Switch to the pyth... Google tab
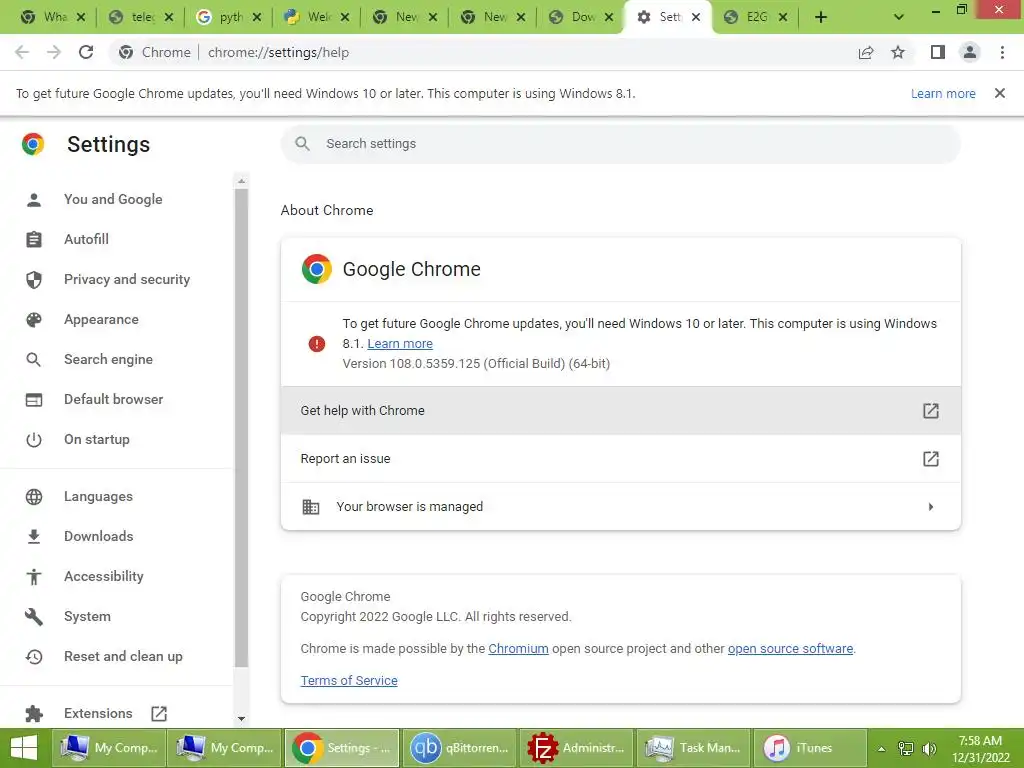The image size is (1024, 768). coord(230,17)
